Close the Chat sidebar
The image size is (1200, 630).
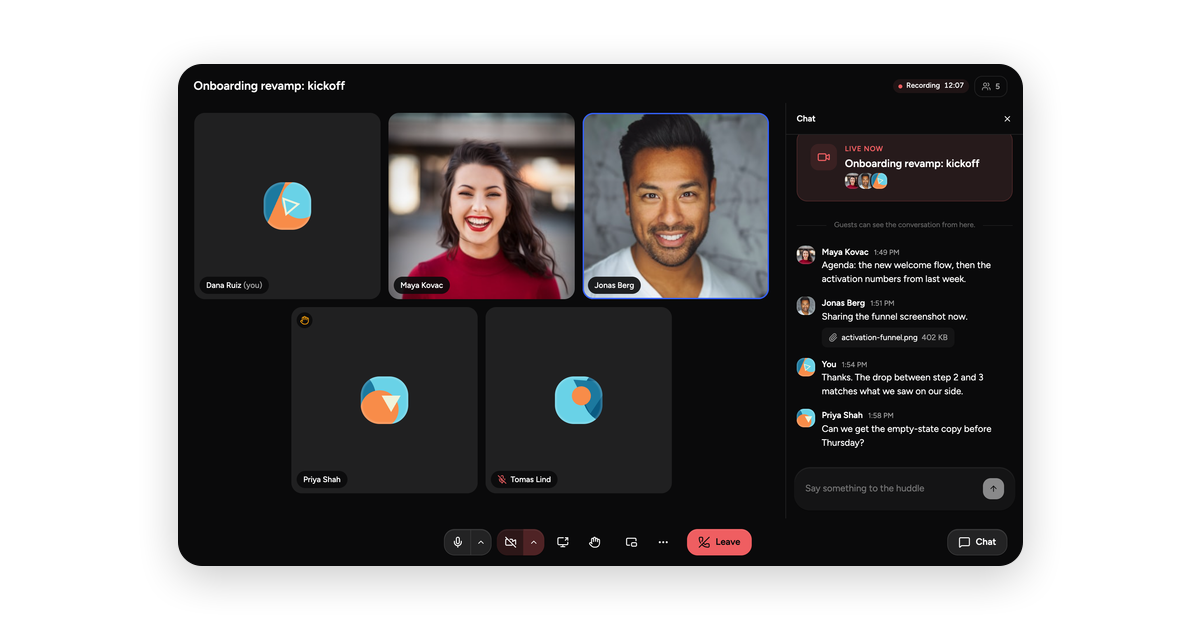tap(1007, 119)
